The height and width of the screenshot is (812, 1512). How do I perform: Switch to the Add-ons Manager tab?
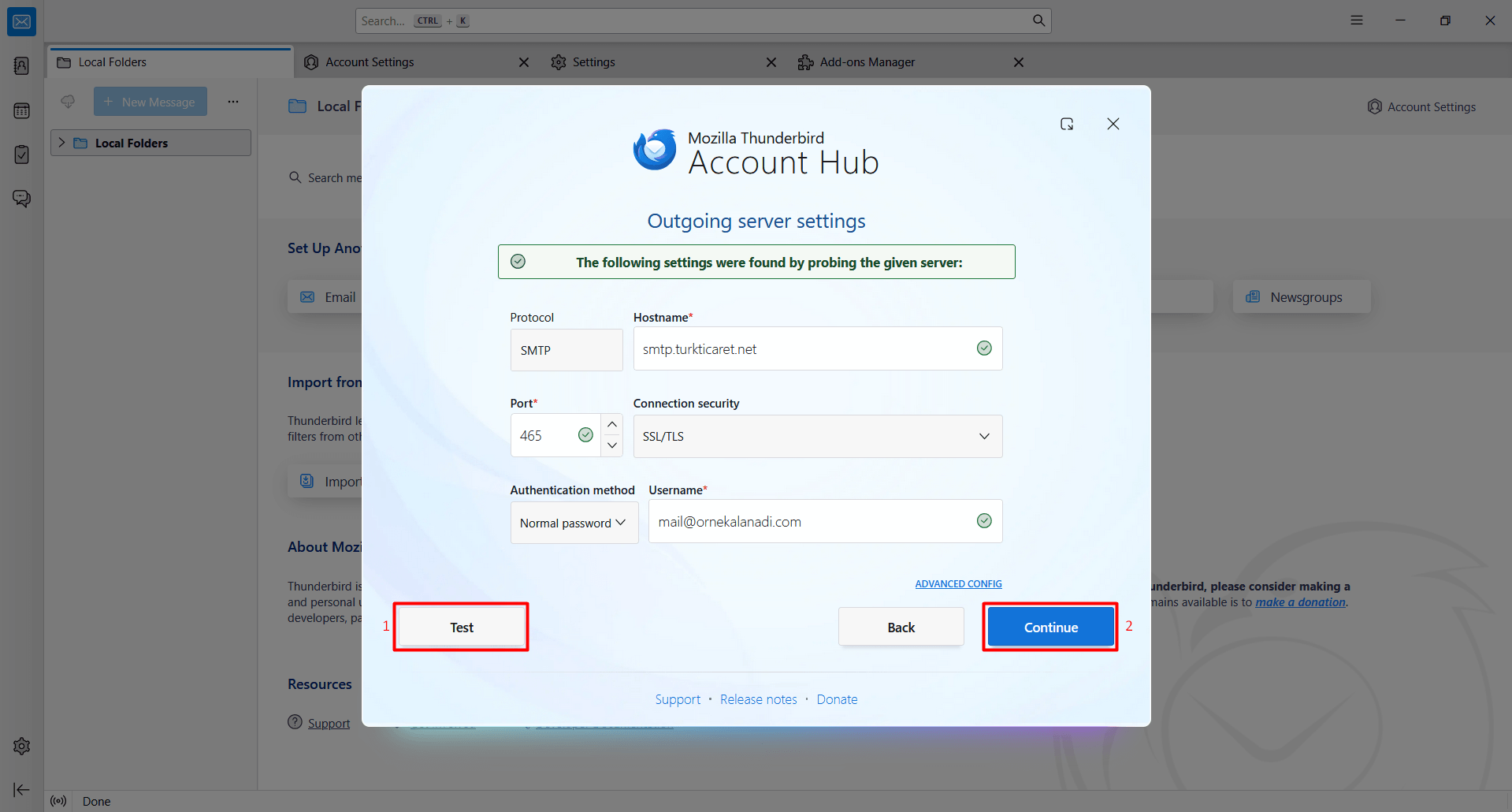tap(867, 62)
